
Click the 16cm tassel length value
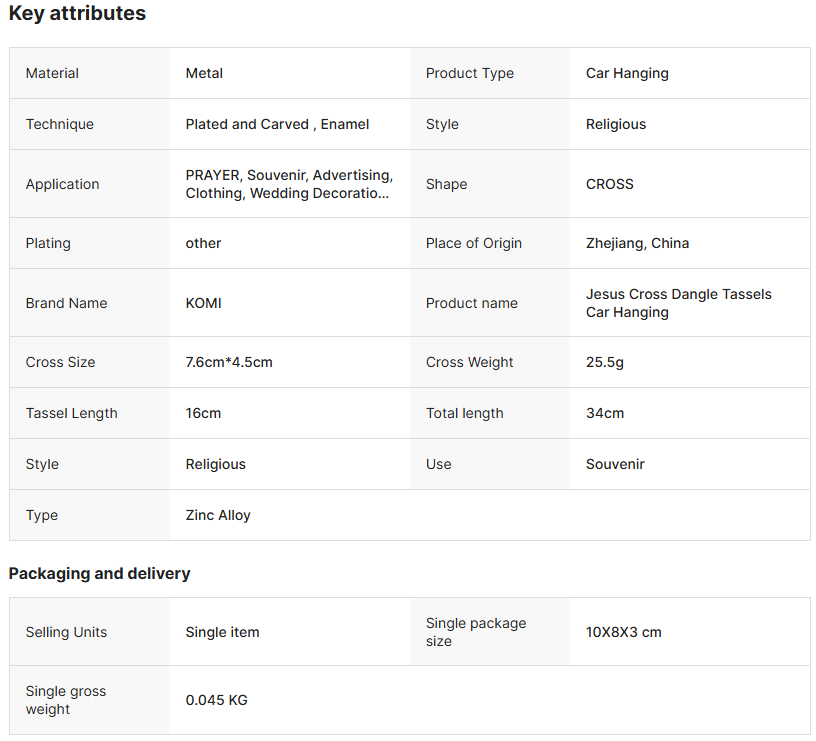203,413
